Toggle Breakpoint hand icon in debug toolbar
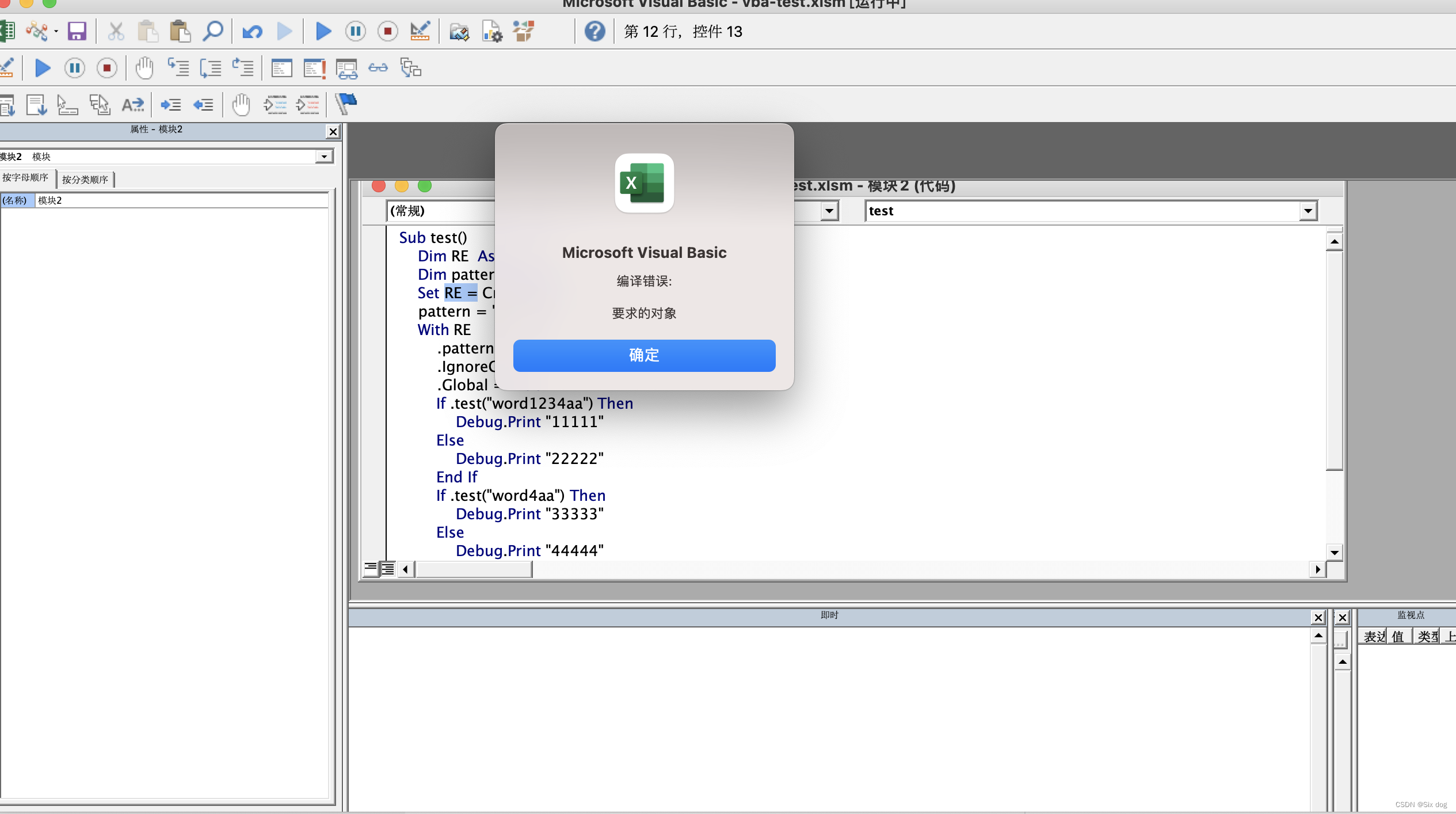Viewport: 1456px width, 814px height. point(144,68)
